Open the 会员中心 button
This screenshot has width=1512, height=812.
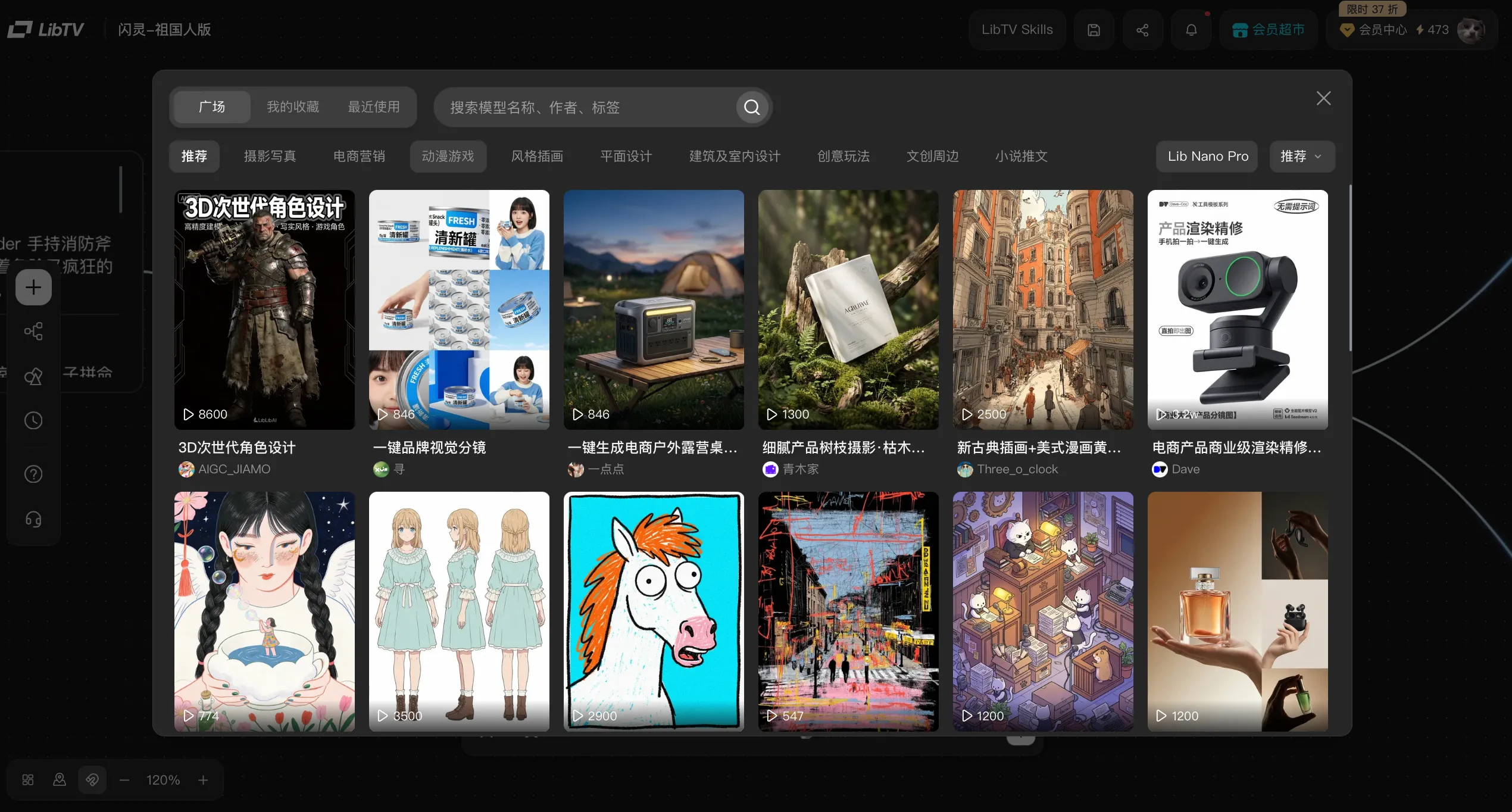point(1375,30)
